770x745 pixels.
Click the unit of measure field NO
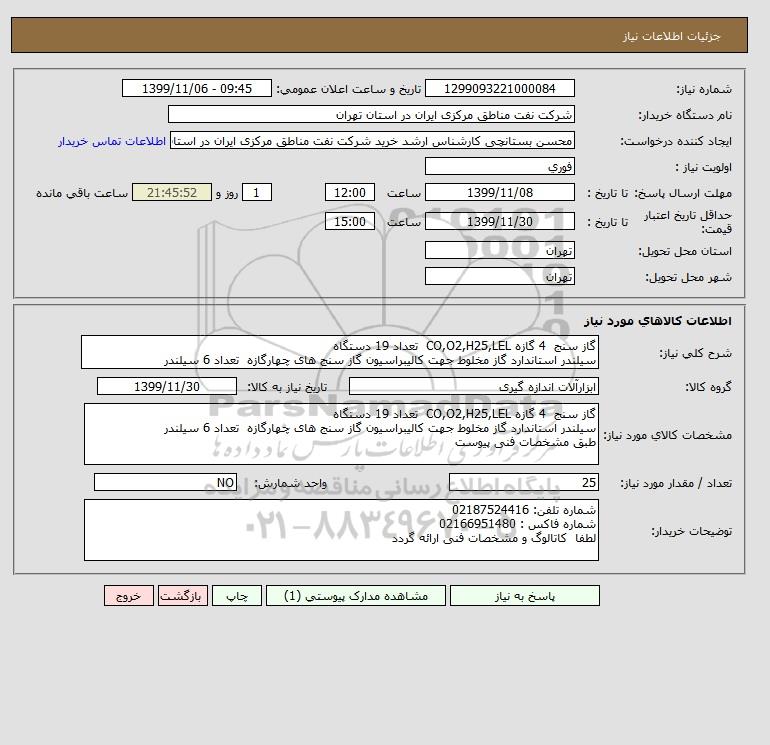(165, 482)
